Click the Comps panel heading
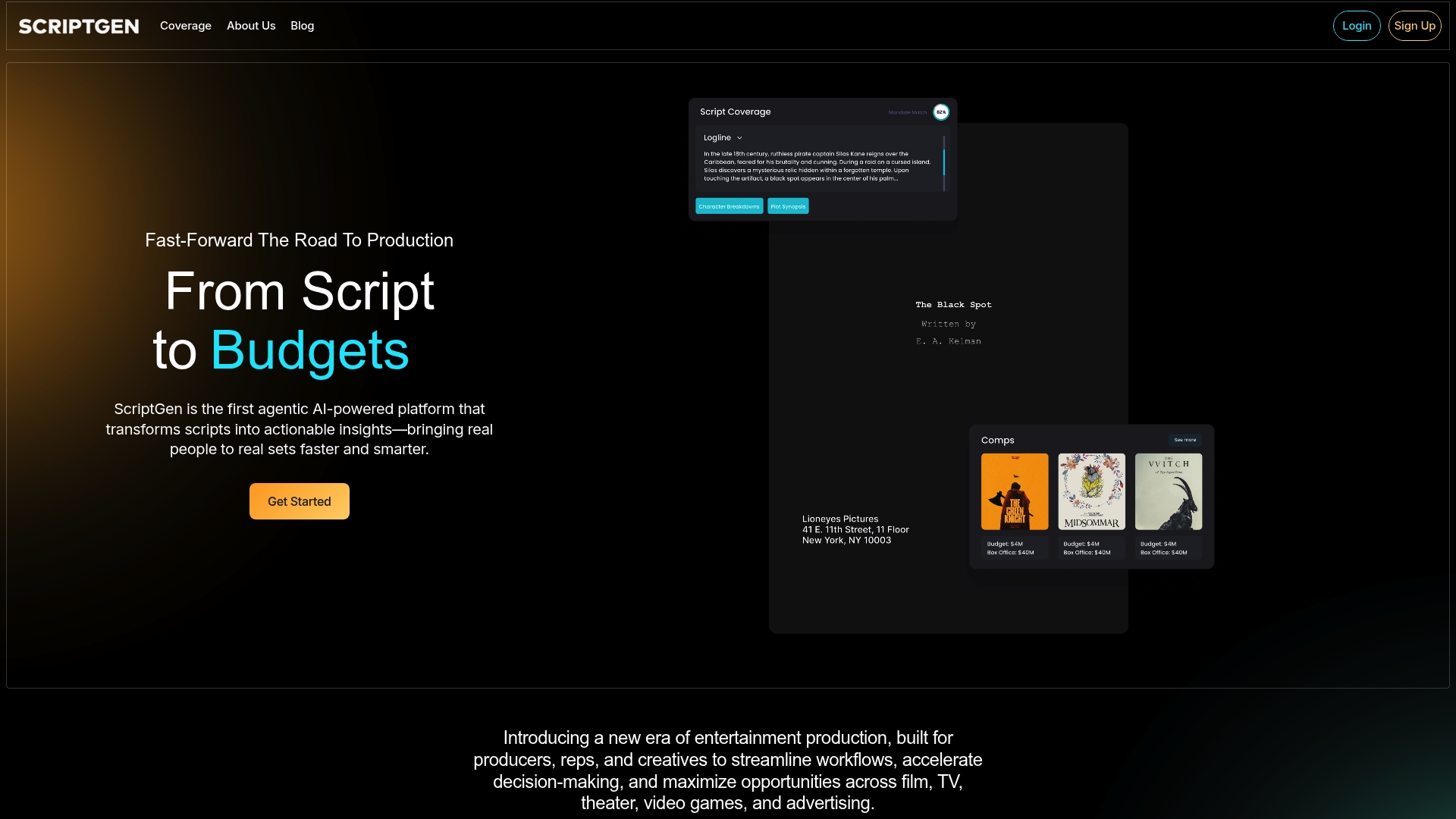This screenshot has height=819, width=1456. (997, 440)
